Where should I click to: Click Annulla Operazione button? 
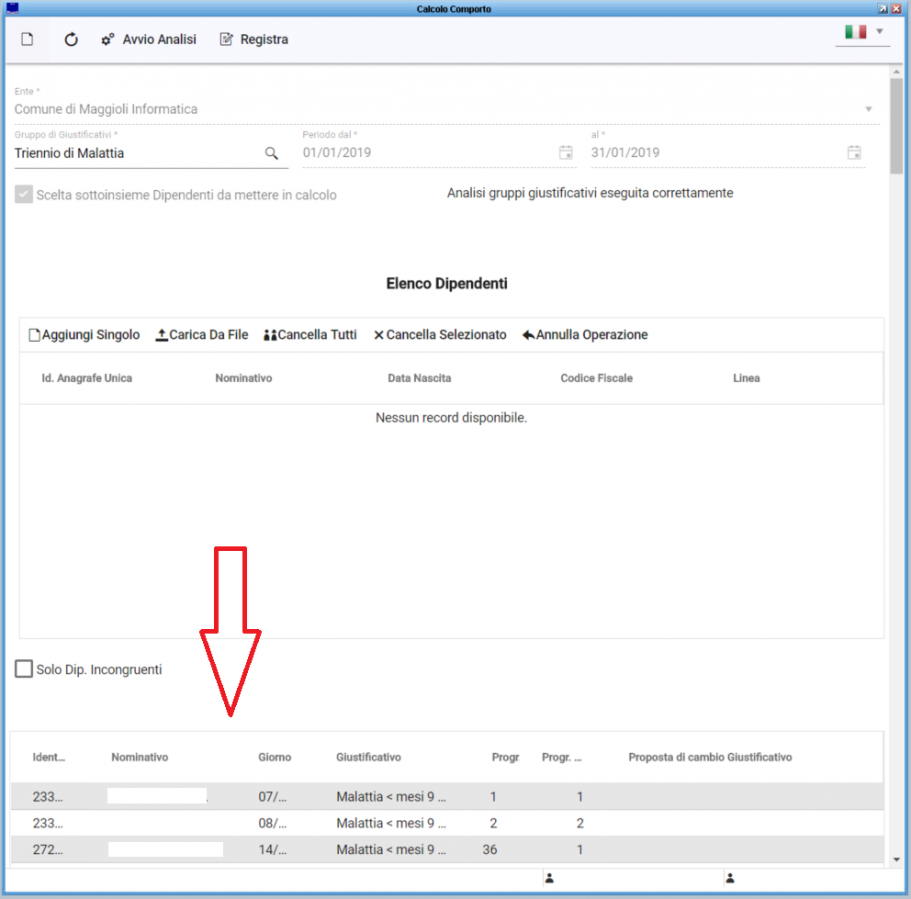(585, 335)
